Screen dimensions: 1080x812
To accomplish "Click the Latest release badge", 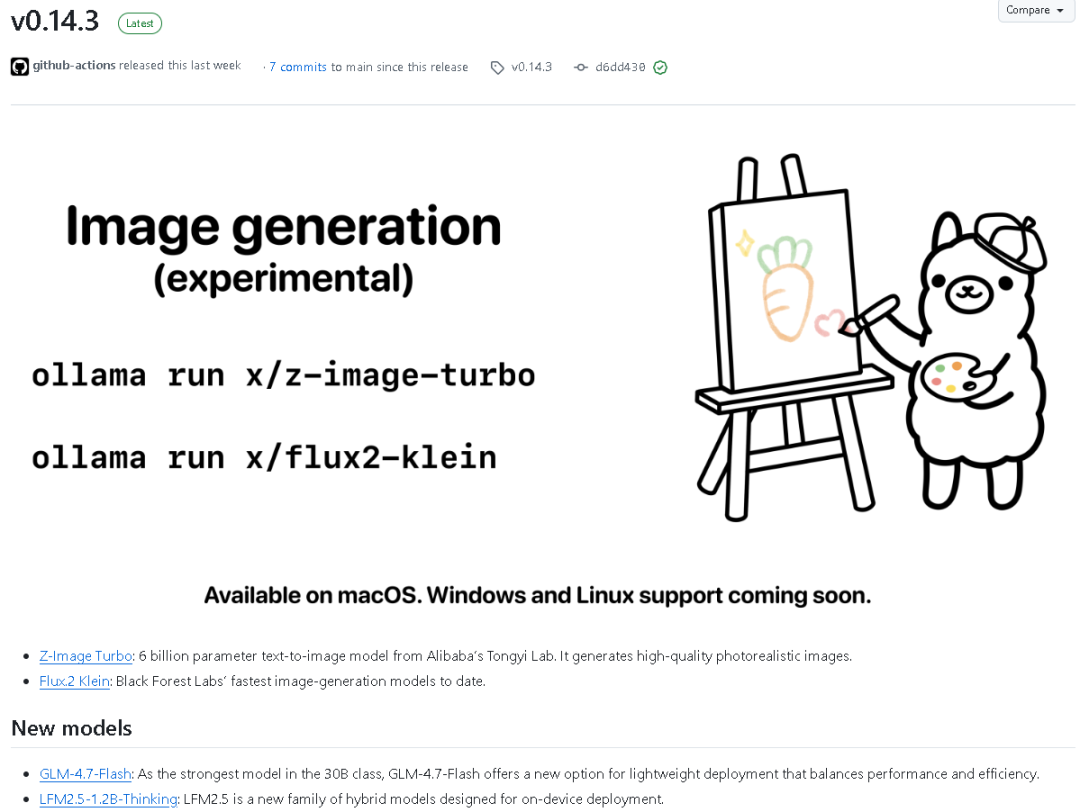I will point(140,23).
